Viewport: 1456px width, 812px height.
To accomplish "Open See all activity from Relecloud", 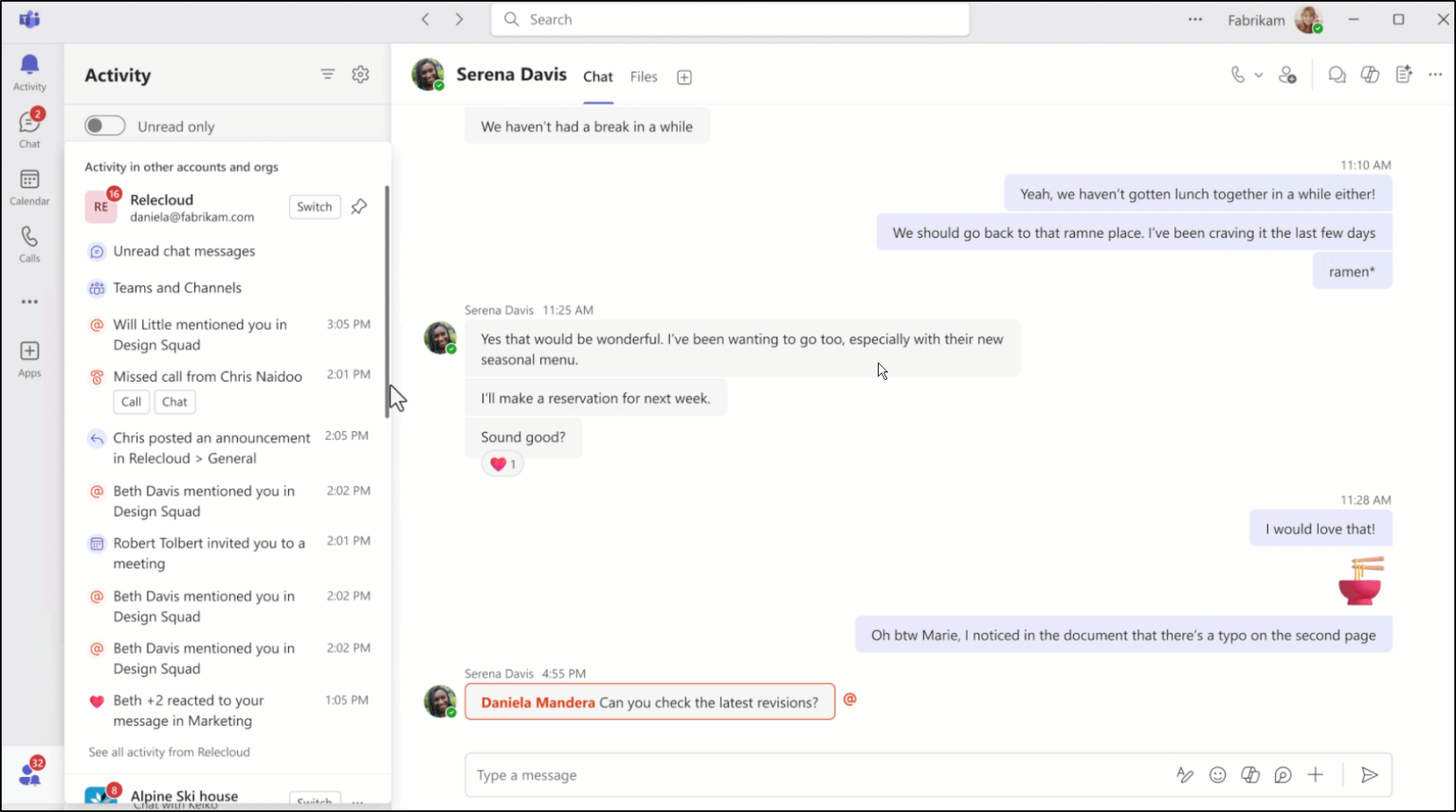I will pos(169,751).
